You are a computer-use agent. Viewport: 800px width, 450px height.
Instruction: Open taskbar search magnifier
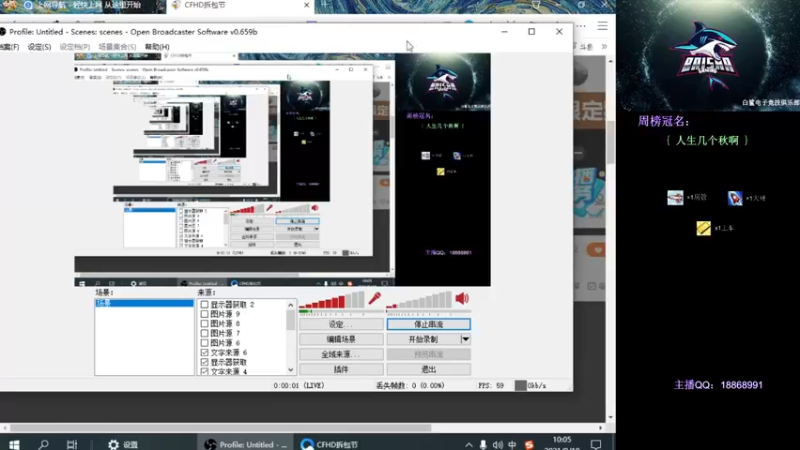[43, 444]
